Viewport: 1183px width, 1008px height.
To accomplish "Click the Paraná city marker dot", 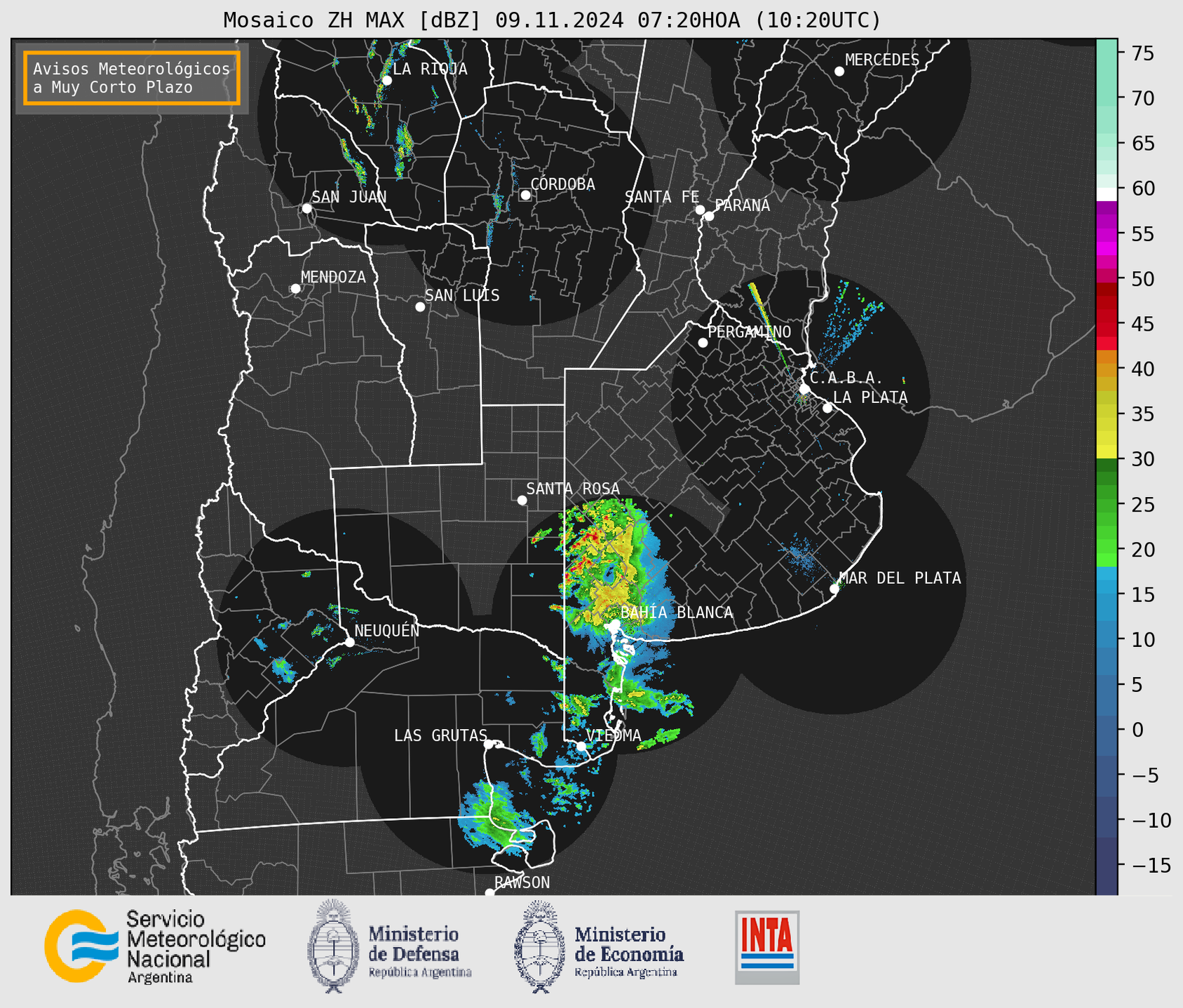I will tap(709, 216).
